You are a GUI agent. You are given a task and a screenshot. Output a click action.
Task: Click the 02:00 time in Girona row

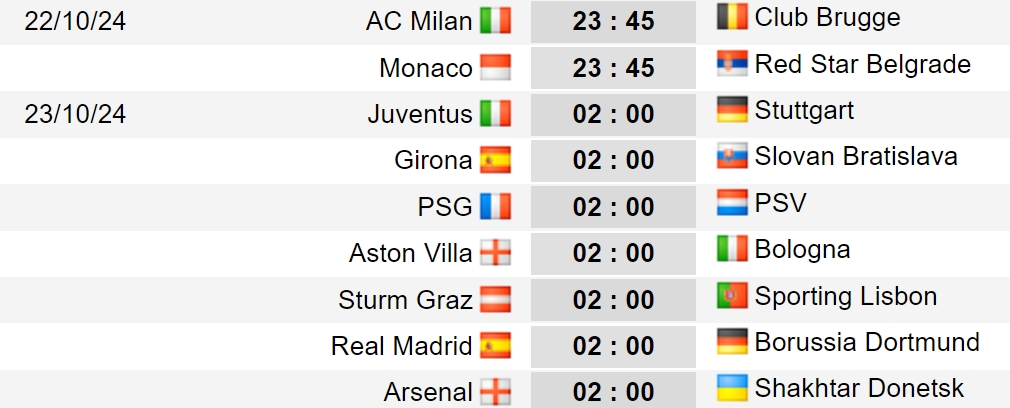coord(613,160)
